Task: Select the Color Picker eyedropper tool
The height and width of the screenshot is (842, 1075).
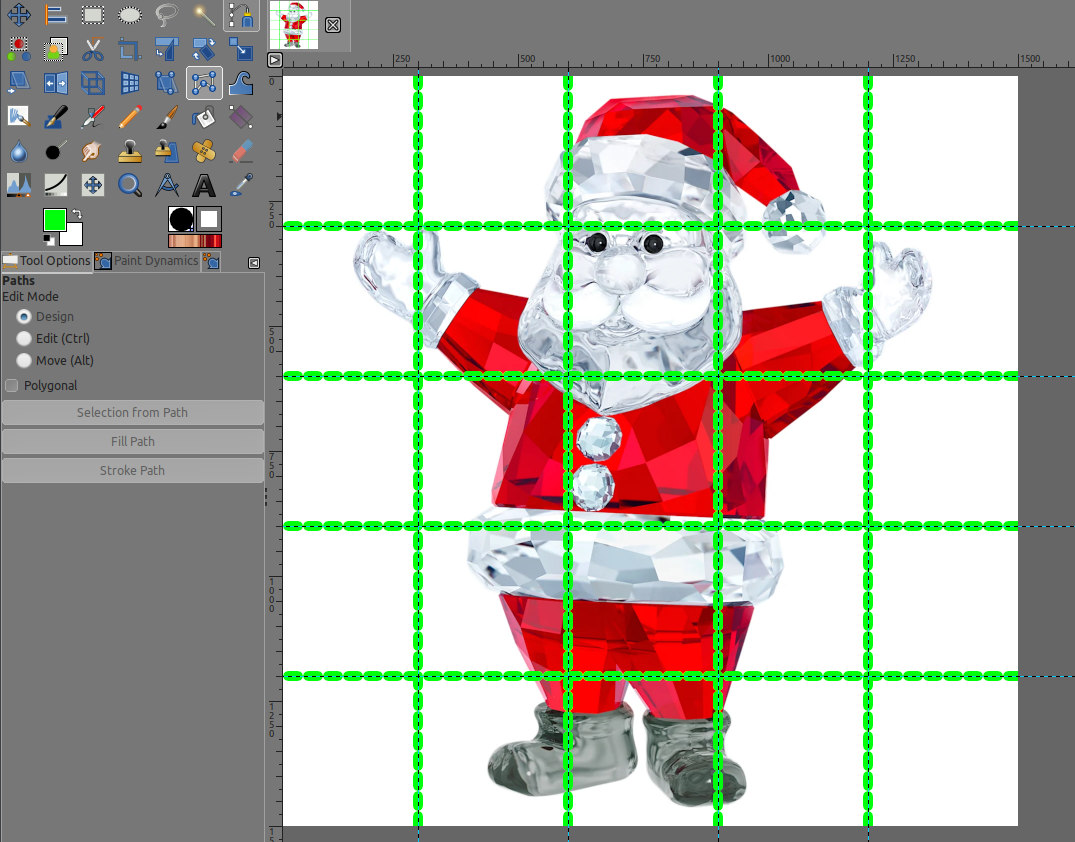Action: click(241, 185)
